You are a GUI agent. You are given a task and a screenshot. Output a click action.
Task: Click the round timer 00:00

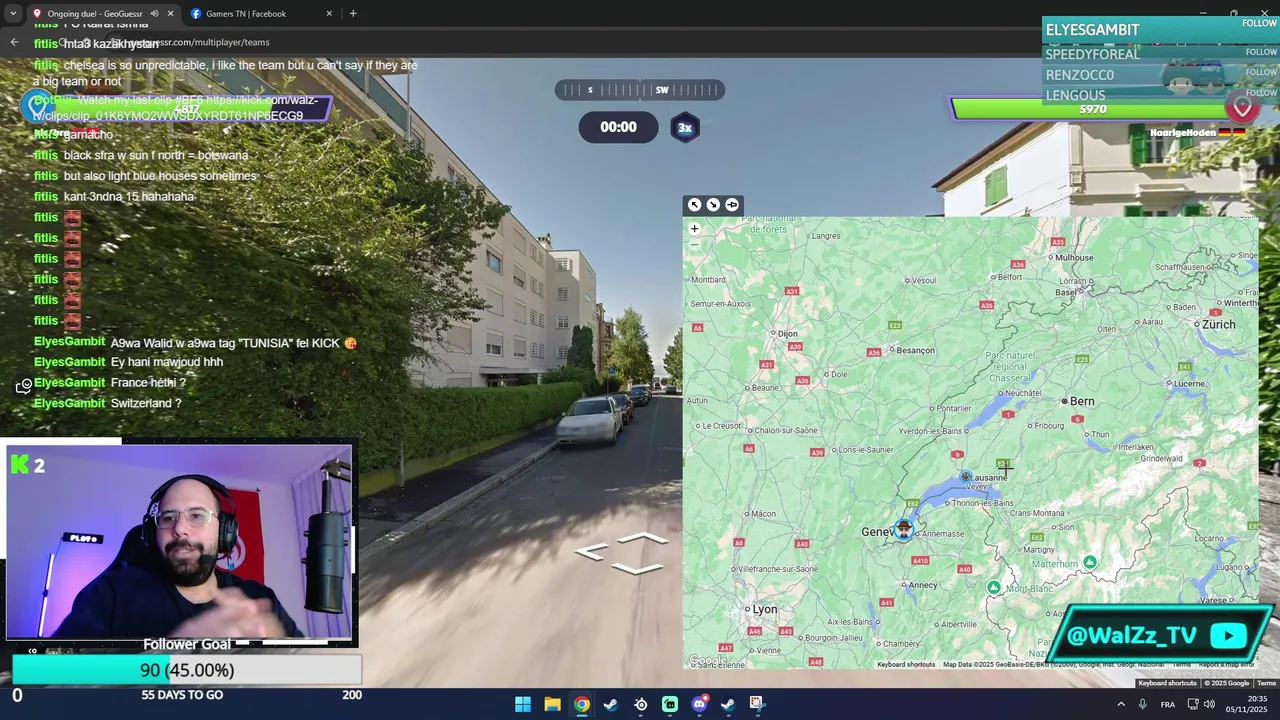tap(618, 127)
